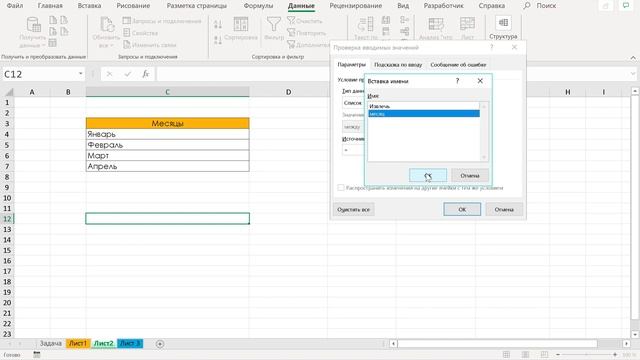Click sort descending Z-A icon
This screenshot has width=640, height=360.
tap(218, 40)
